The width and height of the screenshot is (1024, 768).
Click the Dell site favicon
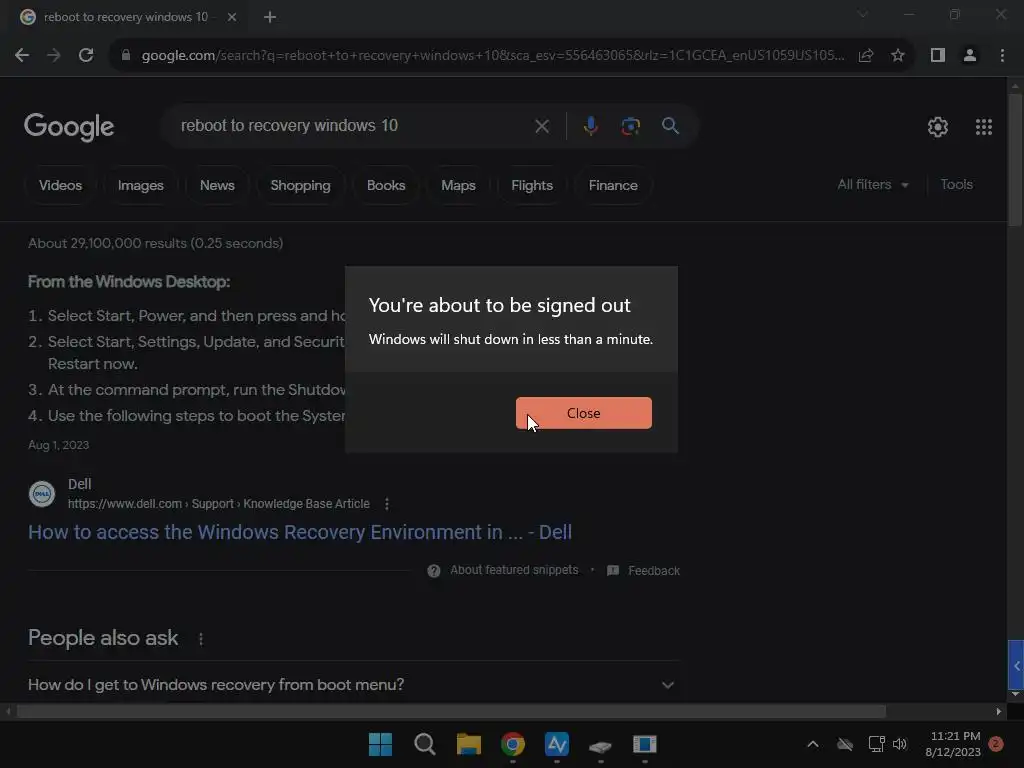point(42,494)
